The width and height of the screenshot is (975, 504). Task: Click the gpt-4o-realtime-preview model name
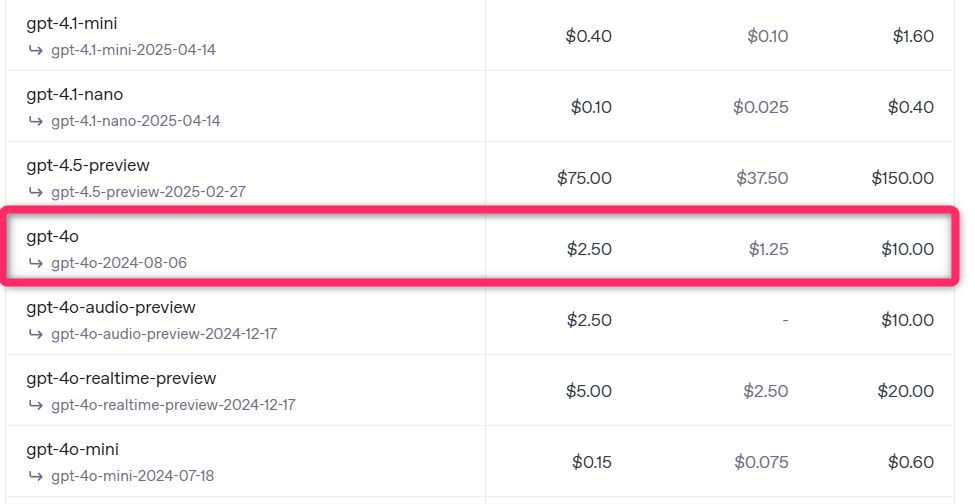pos(121,378)
